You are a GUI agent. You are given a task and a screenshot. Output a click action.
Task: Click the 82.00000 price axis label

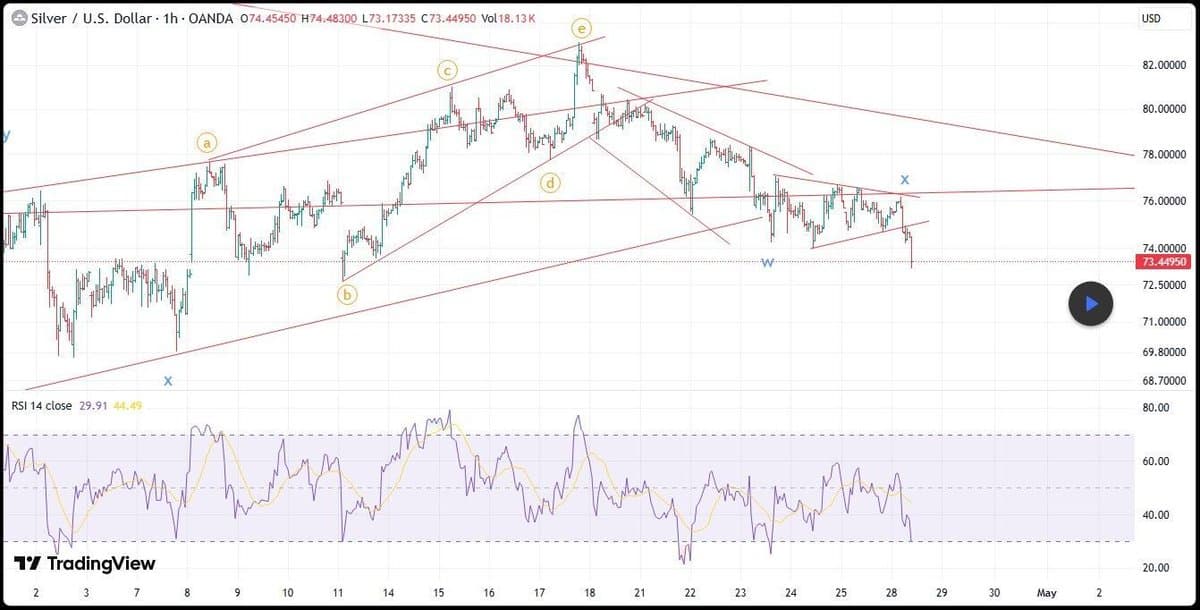click(1164, 65)
